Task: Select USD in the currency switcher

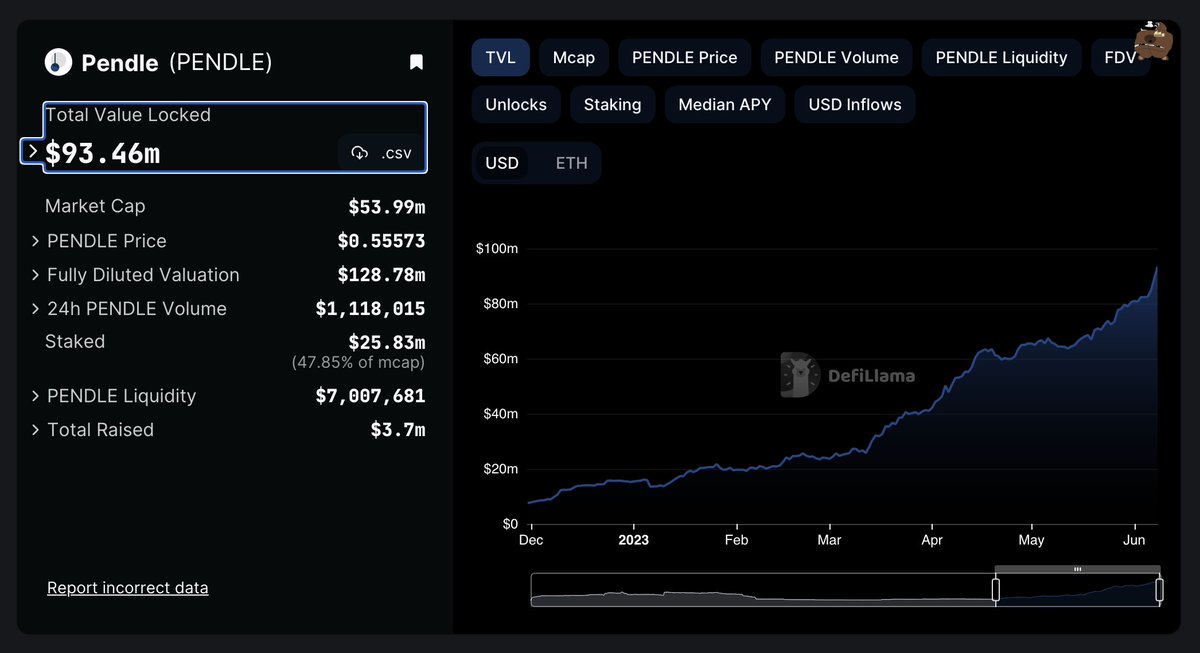Action: click(x=503, y=162)
